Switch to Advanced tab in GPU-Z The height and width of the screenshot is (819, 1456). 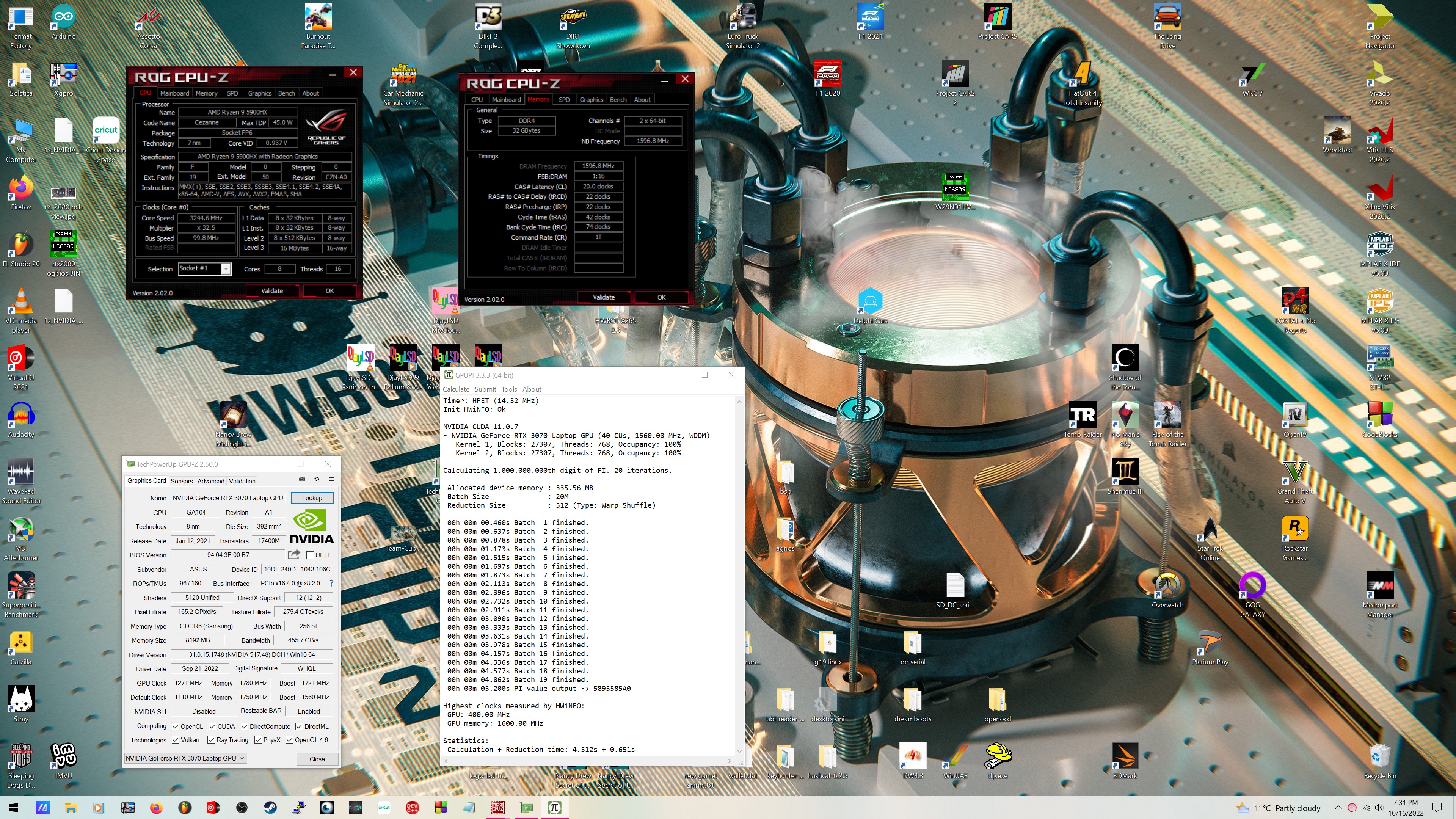[x=210, y=481]
